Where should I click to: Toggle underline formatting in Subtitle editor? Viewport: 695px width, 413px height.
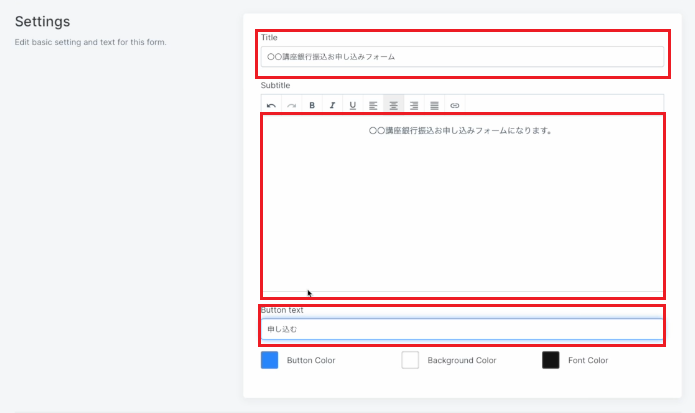coord(353,105)
